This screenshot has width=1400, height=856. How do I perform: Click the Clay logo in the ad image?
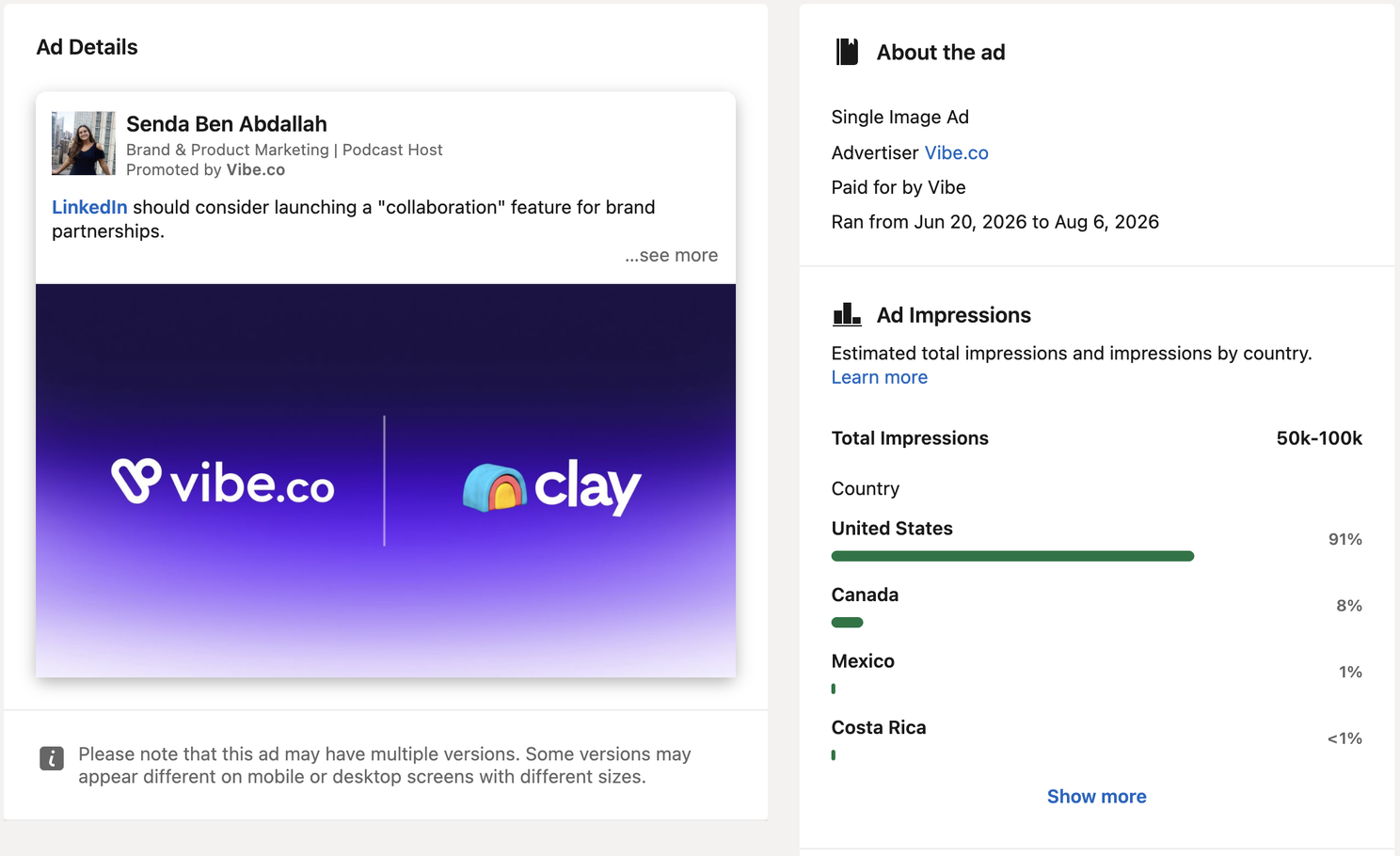click(551, 487)
